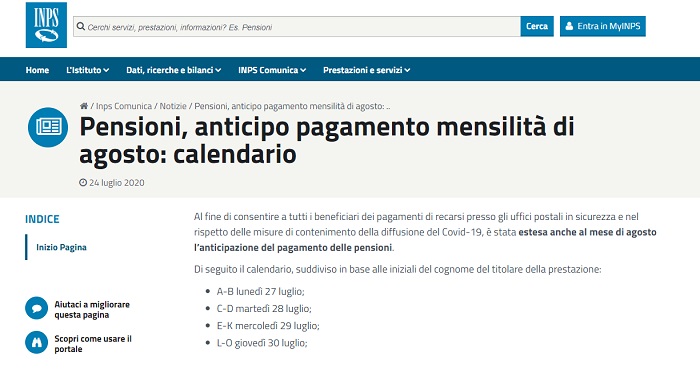Viewport: 700px width, 370px height.
Task: Click the page title 'Pensioni, anticipo pagamento mensilità'
Action: 327,140
